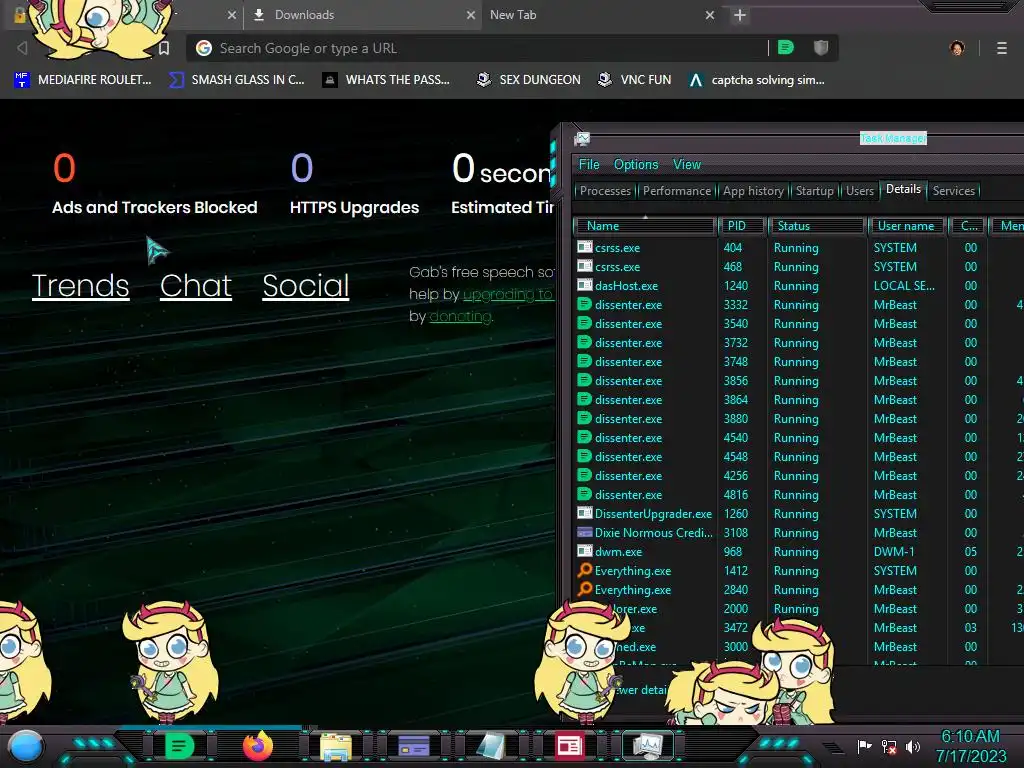Sort by the User name column header

click(x=906, y=226)
